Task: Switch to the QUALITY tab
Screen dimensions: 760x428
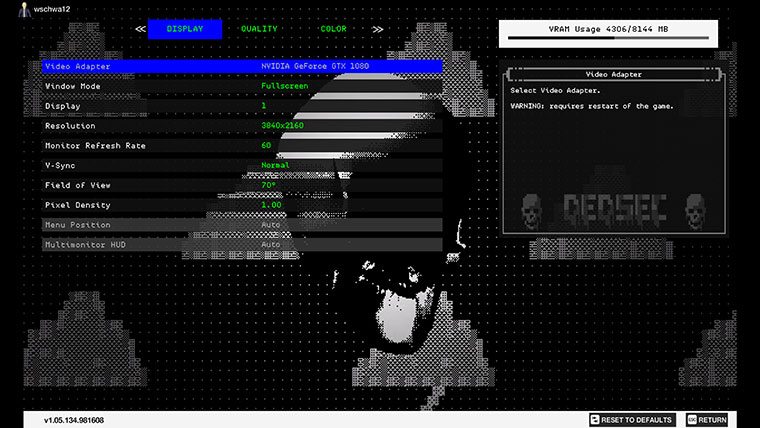Action: 259,29
